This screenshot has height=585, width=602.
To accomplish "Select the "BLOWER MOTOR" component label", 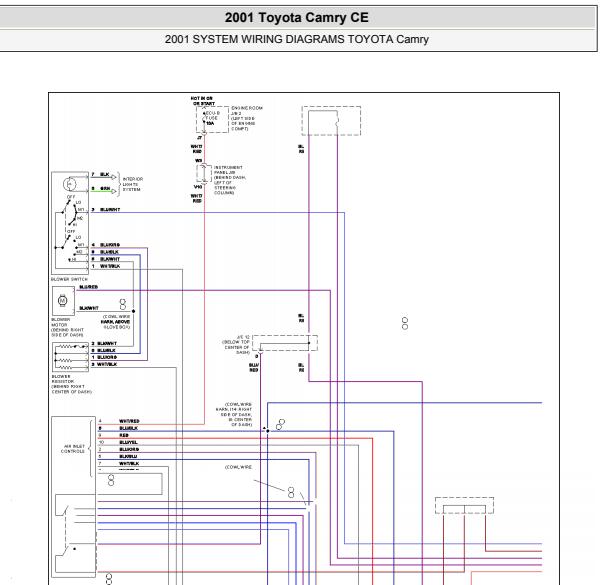I will [67, 327].
